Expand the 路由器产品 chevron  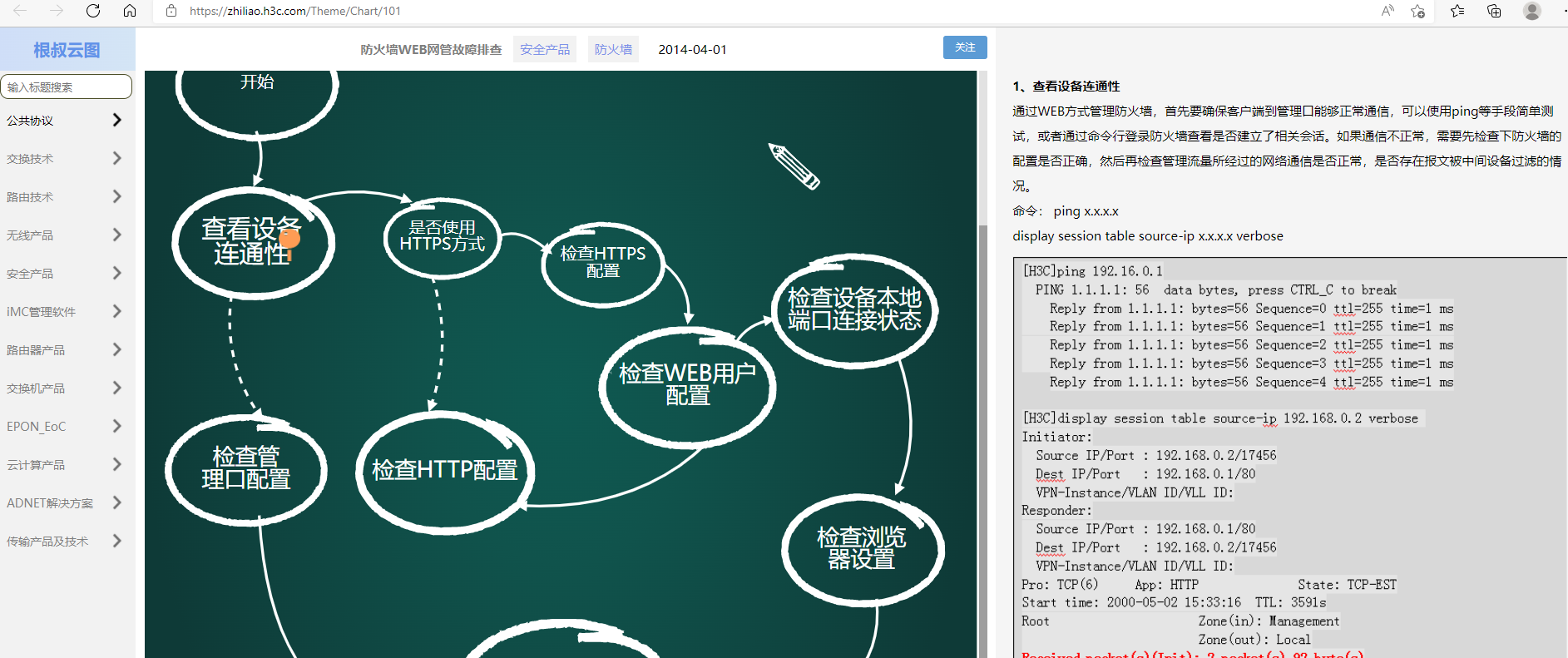[x=117, y=349]
